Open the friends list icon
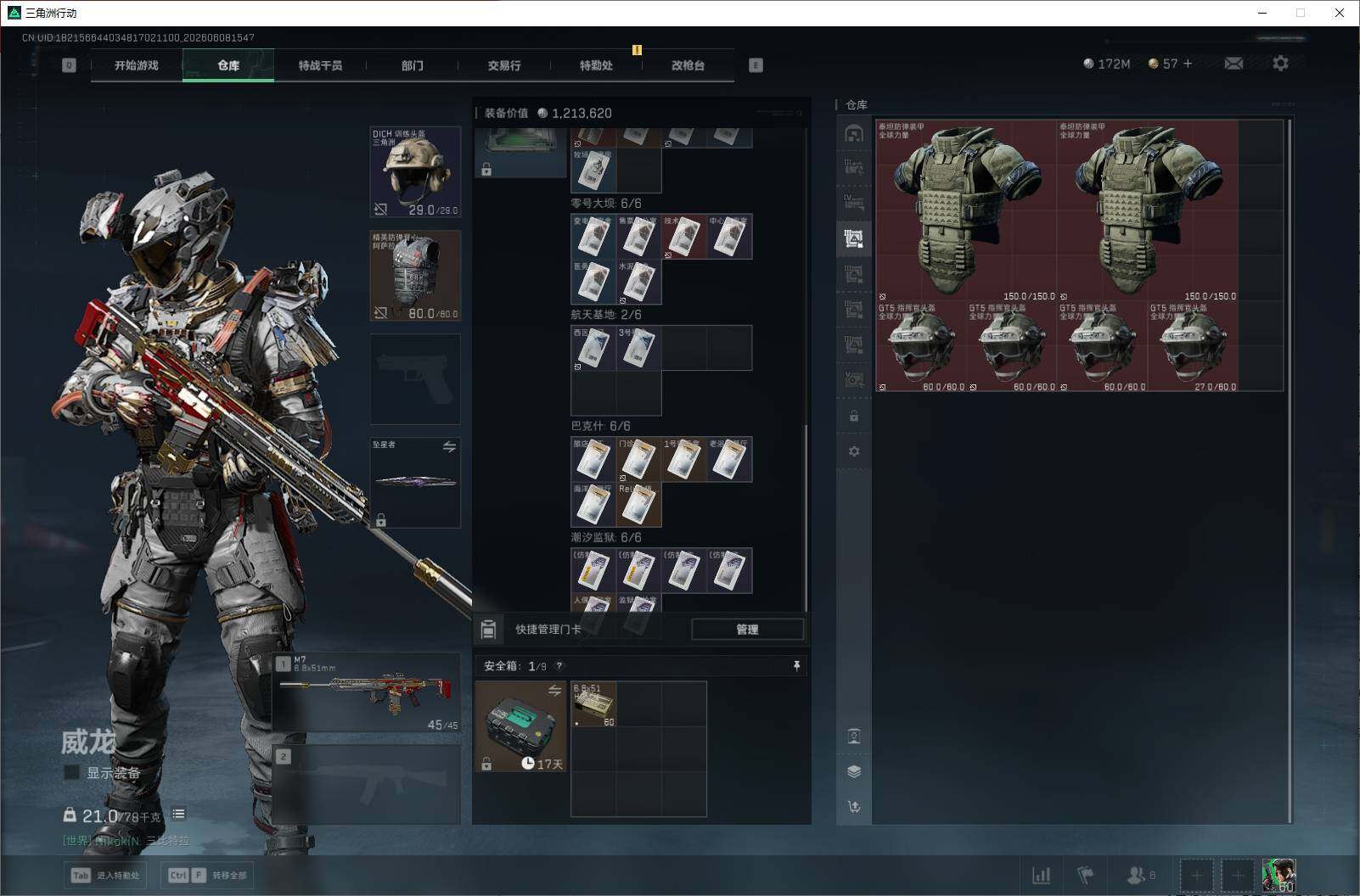Viewport: 1360px width, 896px height. (1140, 875)
